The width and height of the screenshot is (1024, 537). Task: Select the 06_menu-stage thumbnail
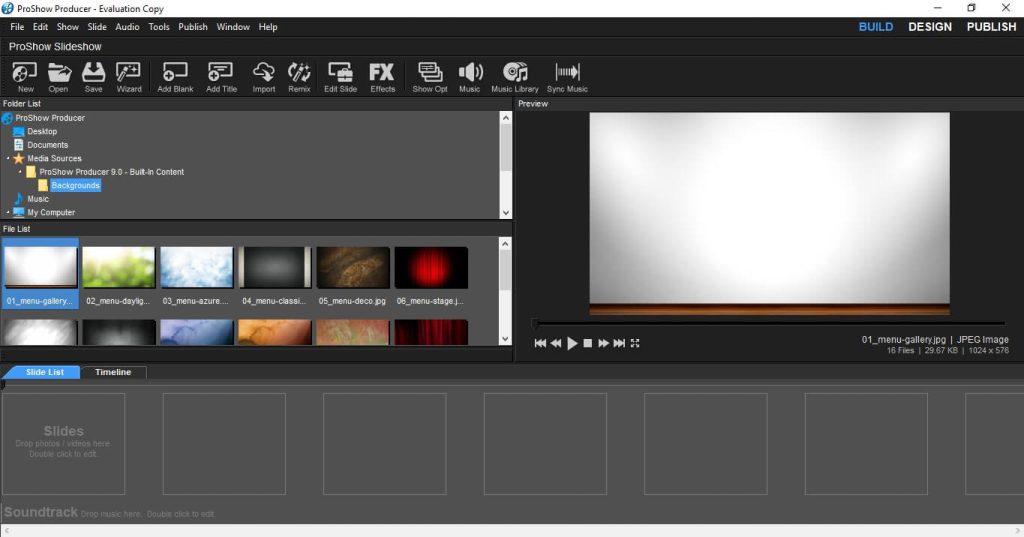(431, 268)
